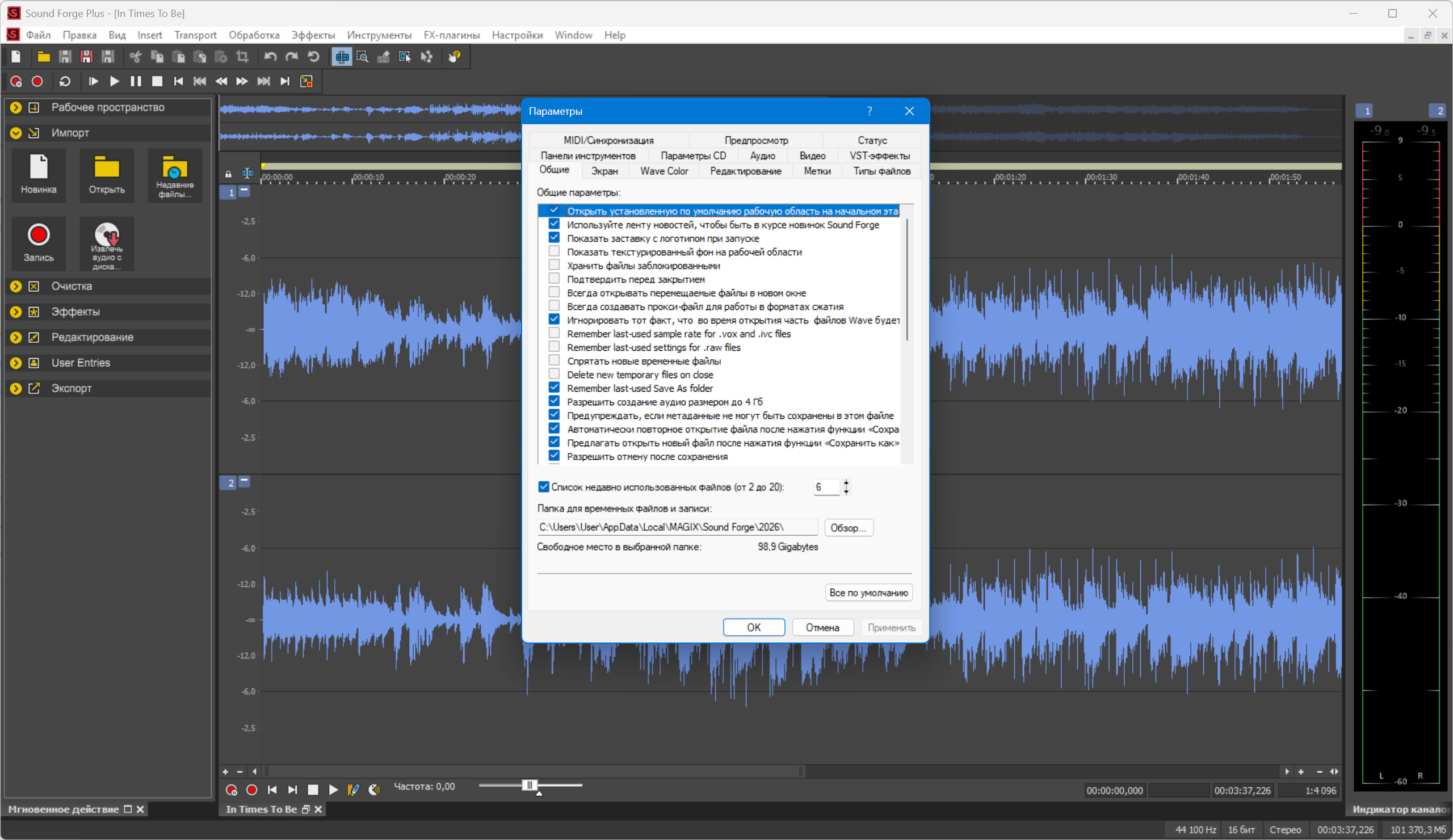Click the lock icon left of timeline ruler

[228, 174]
